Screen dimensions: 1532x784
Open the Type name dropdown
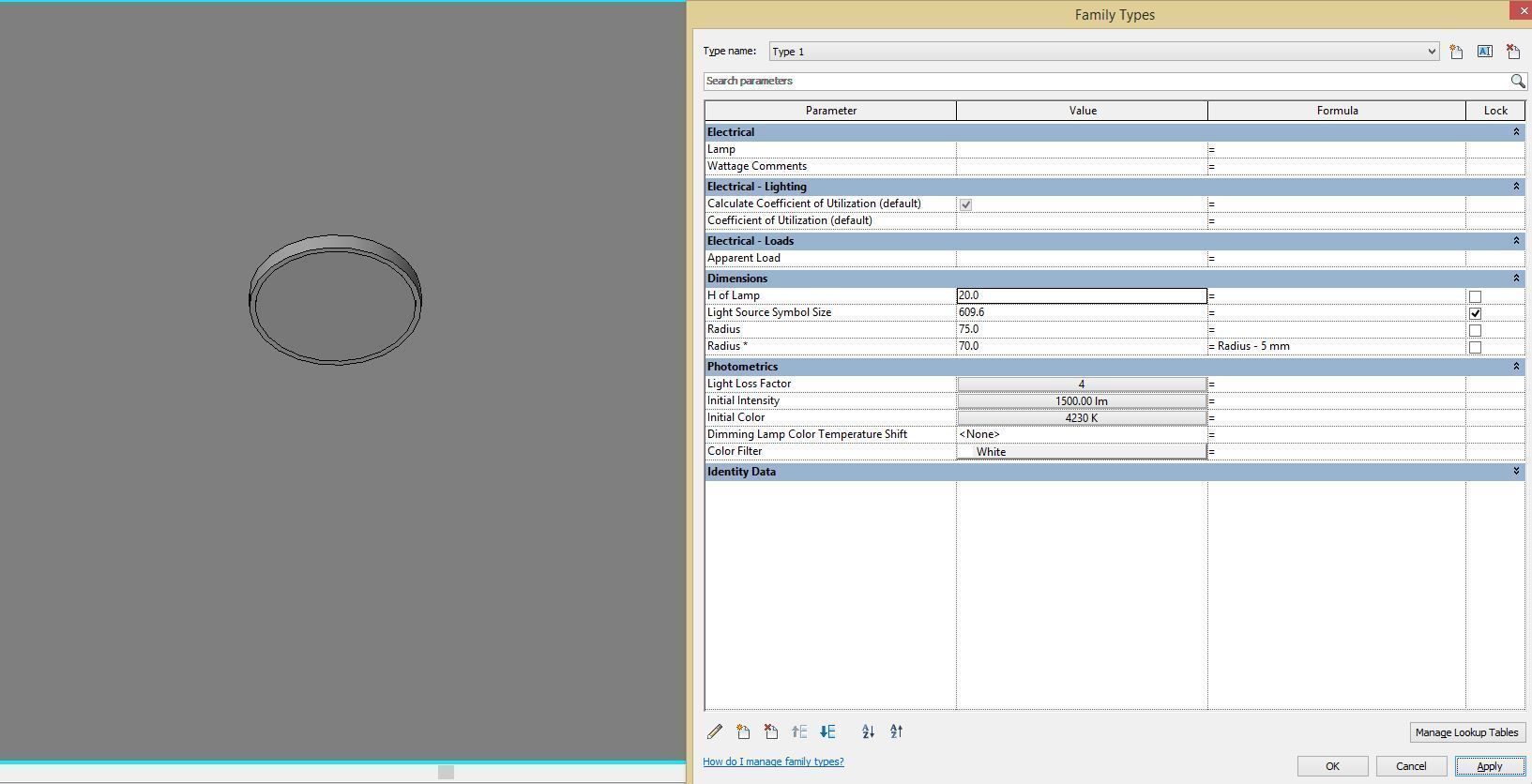pos(1431,52)
